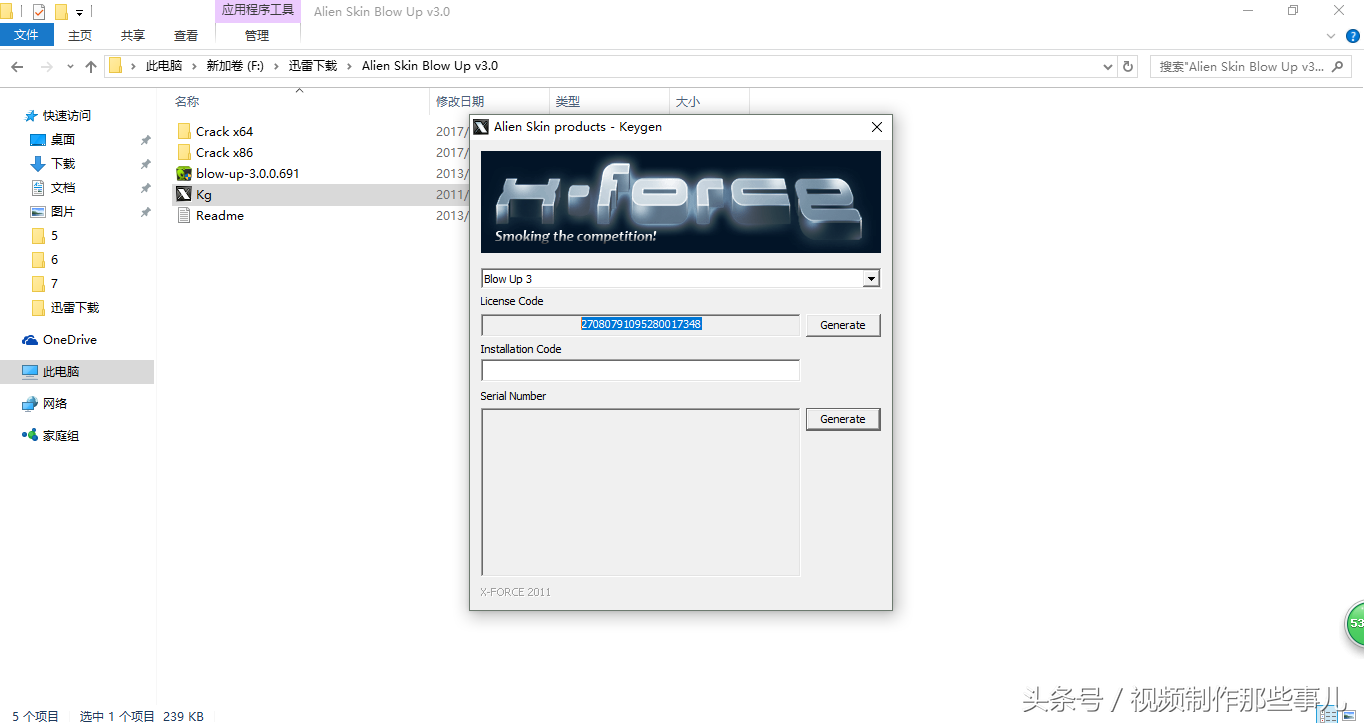Select the Kg application icon
Image resolution: width=1364 pixels, height=723 pixels.
point(184,194)
